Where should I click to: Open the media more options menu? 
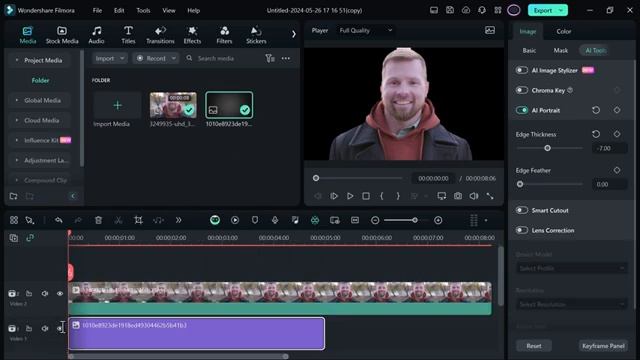286,58
